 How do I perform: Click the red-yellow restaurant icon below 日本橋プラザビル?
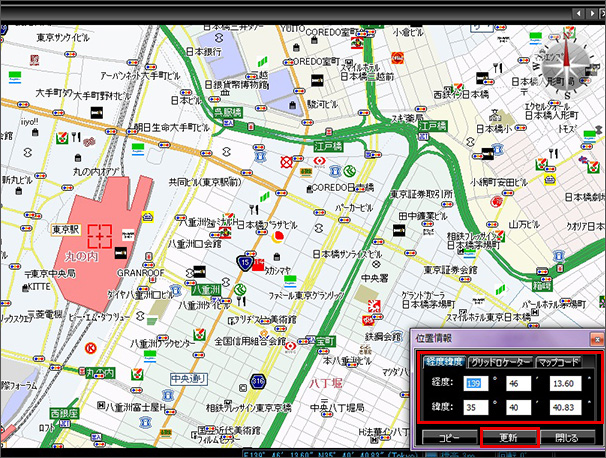[x=277, y=237]
